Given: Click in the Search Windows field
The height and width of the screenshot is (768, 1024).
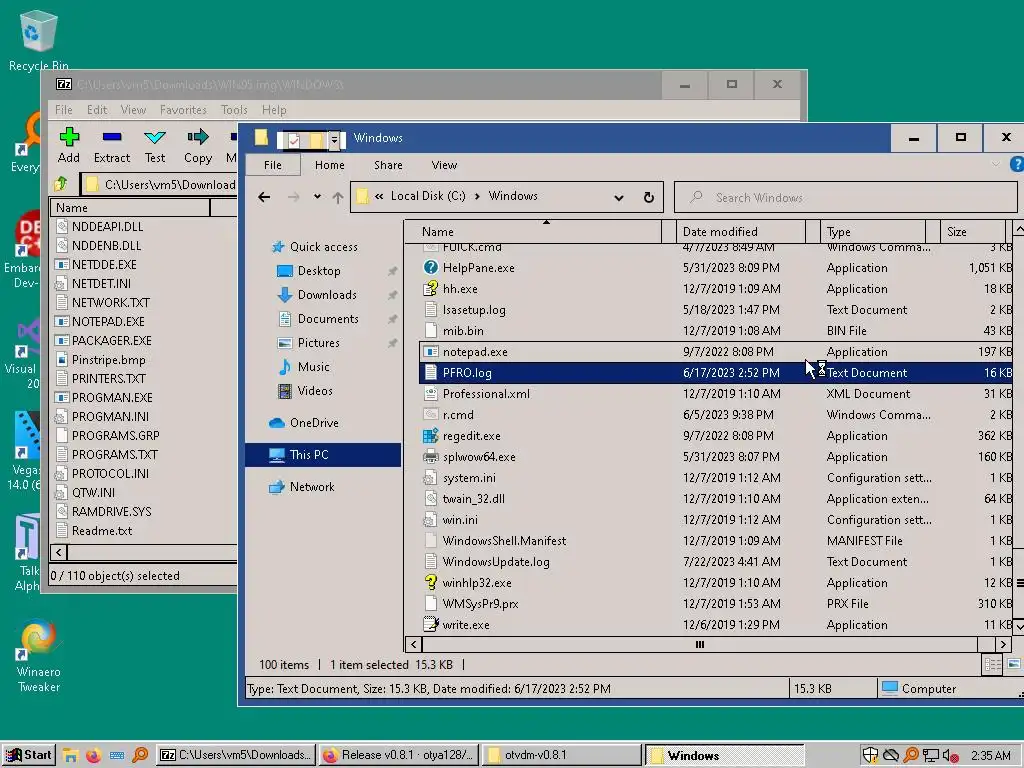Looking at the screenshot, I should click(x=845, y=197).
